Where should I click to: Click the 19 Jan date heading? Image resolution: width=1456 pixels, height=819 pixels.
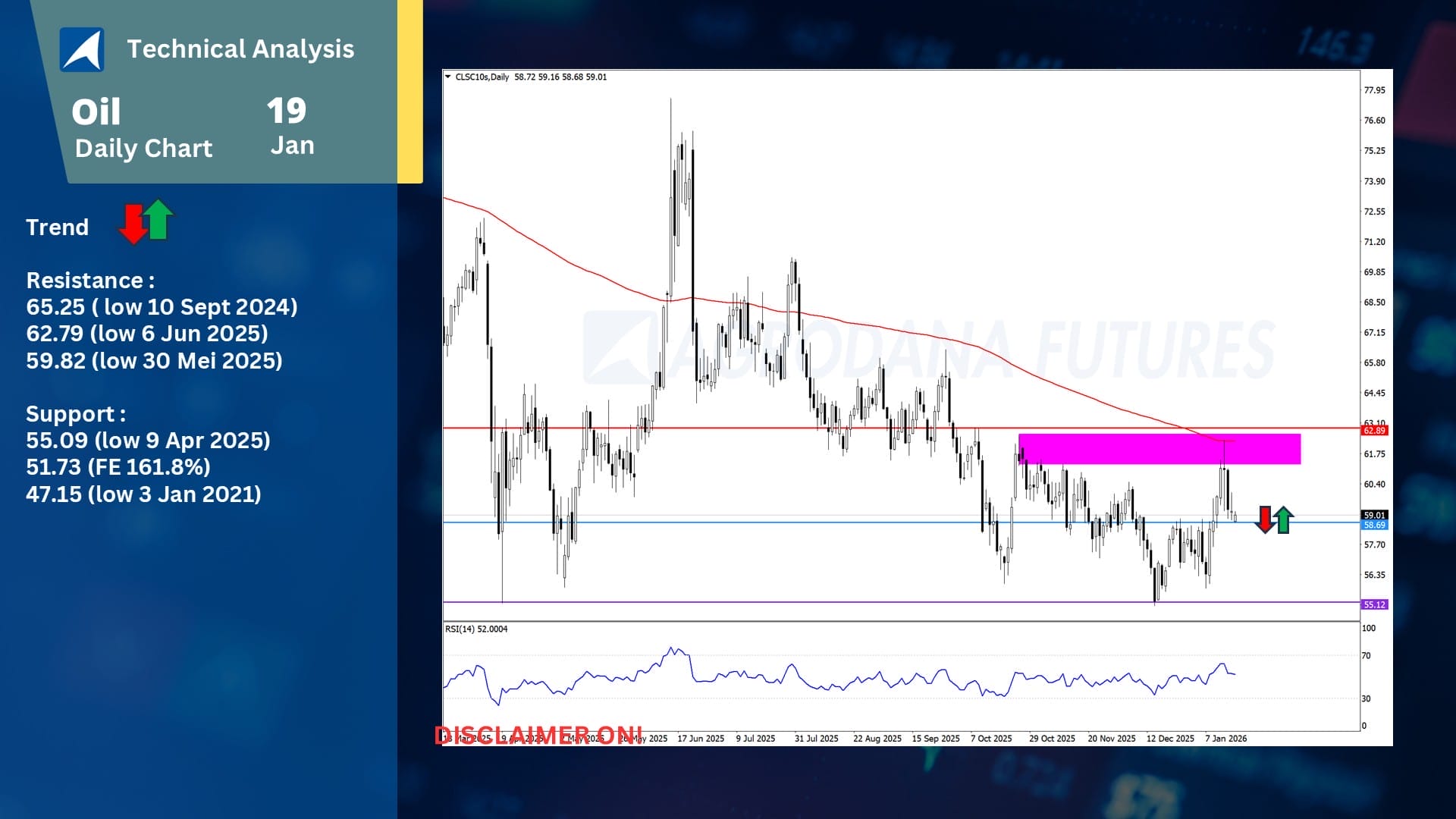click(288, 126)
